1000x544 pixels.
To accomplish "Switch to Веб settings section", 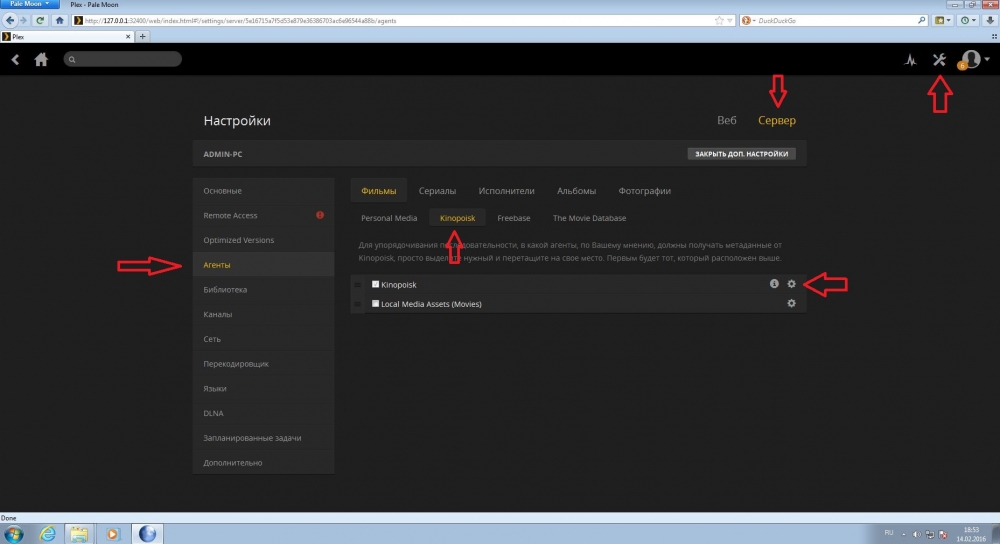I will 727,121.
